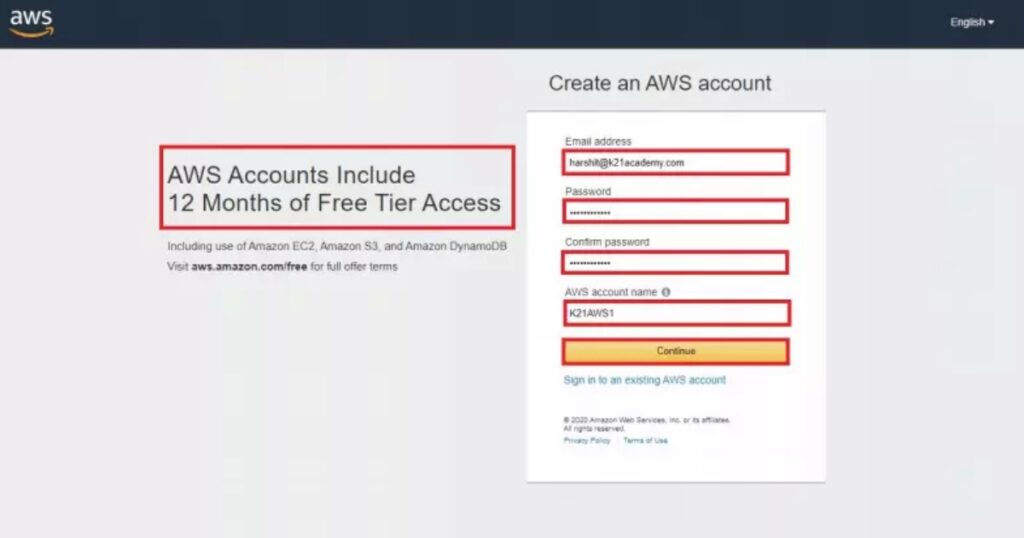Click the 'Confirm password' label
This screenshot has width=1024, height=538.
[x=607, y=242]
